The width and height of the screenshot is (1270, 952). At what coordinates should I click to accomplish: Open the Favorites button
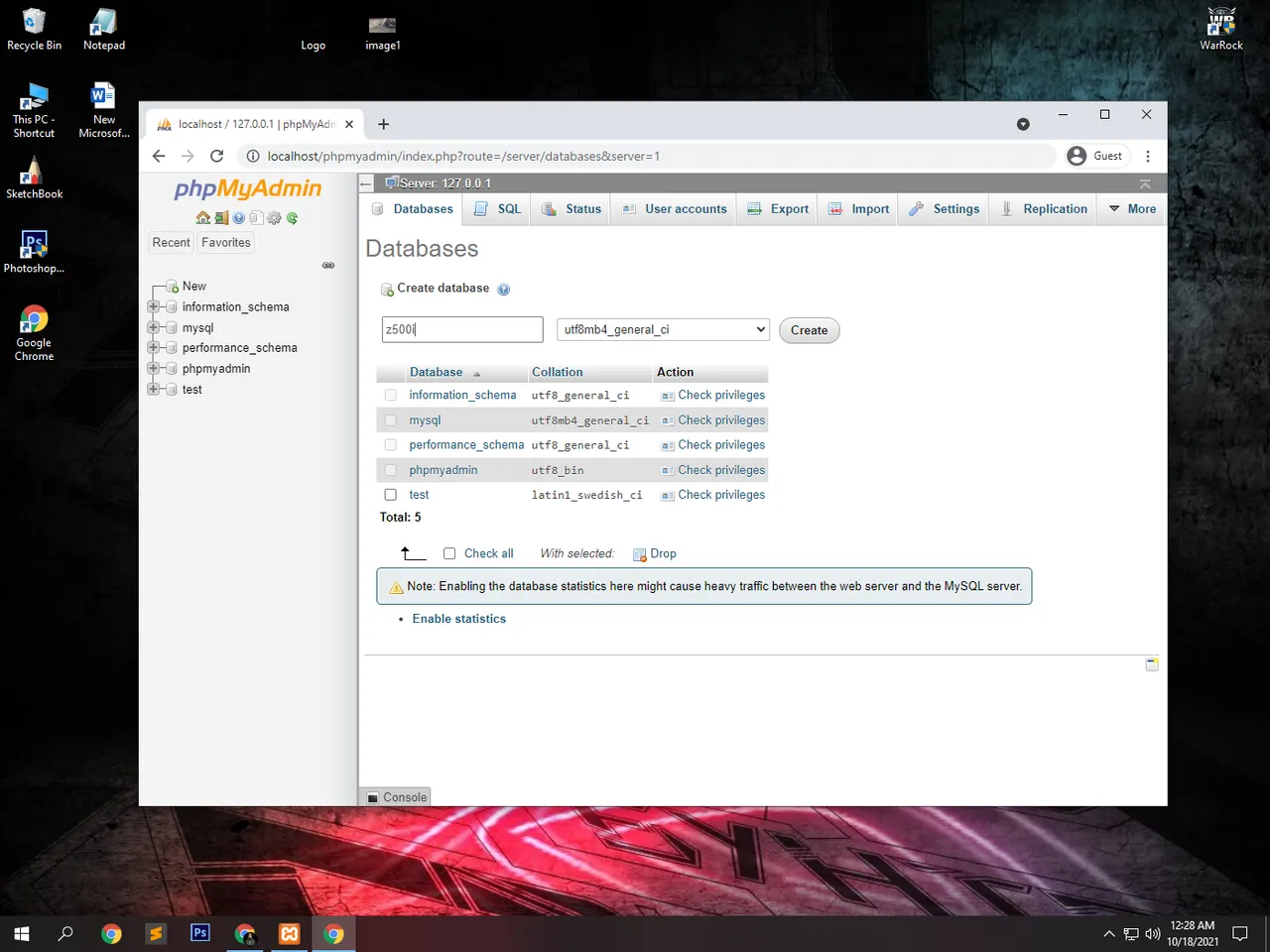226,243
